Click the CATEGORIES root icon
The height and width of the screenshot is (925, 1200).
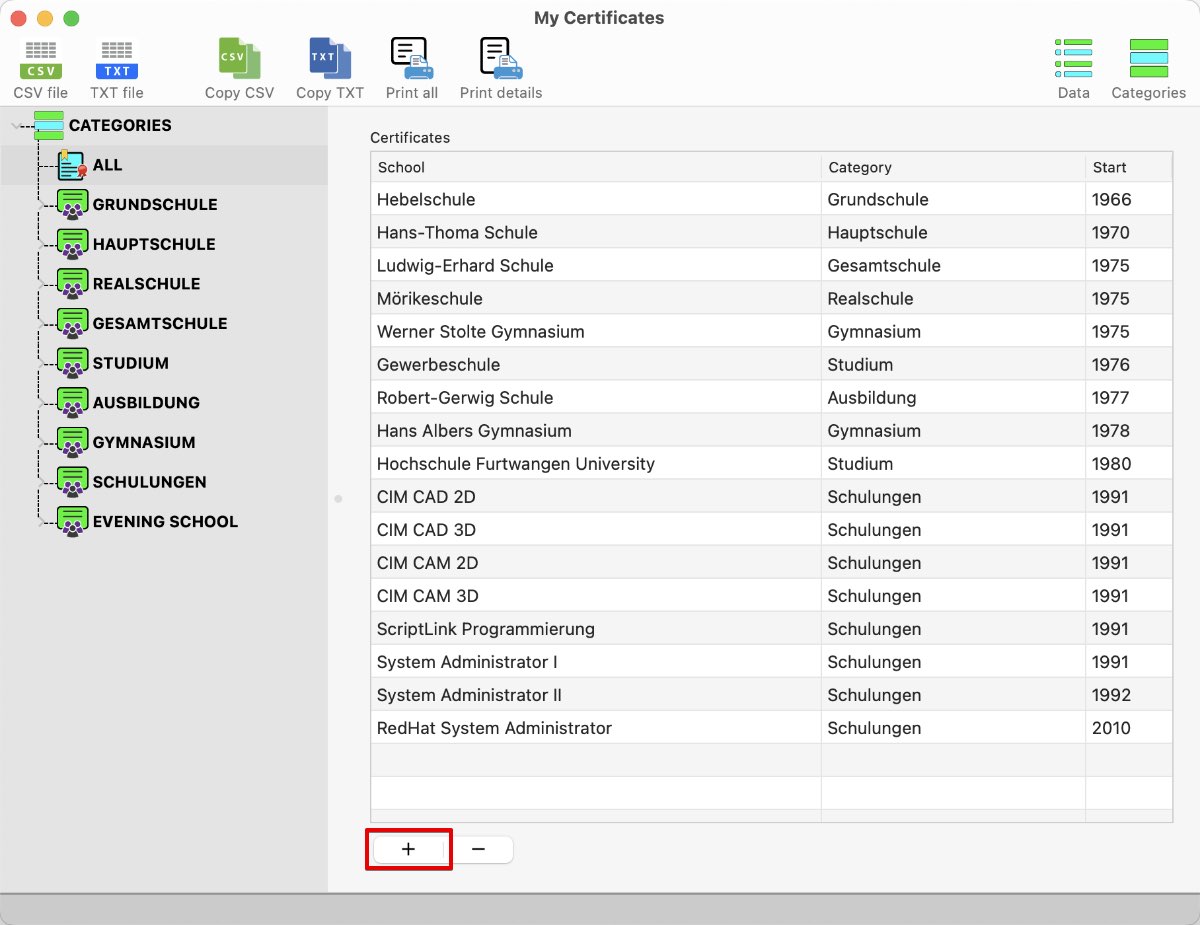48,125
